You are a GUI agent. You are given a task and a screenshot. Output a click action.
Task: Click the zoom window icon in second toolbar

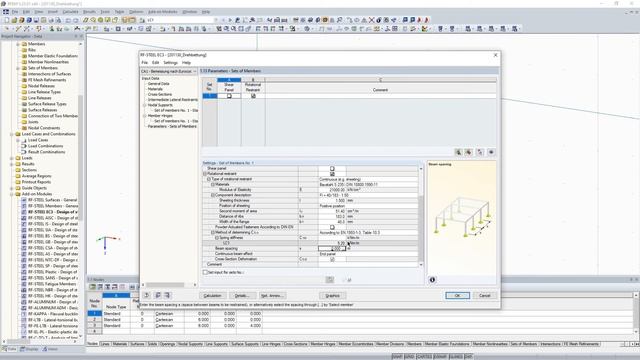click(x=226, y=29)
